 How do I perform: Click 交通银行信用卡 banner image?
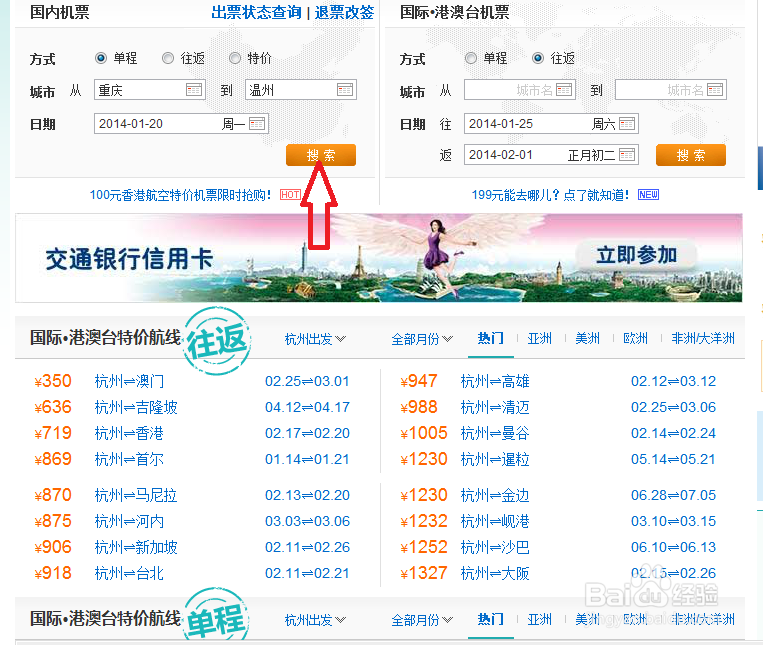coord(379,258)
